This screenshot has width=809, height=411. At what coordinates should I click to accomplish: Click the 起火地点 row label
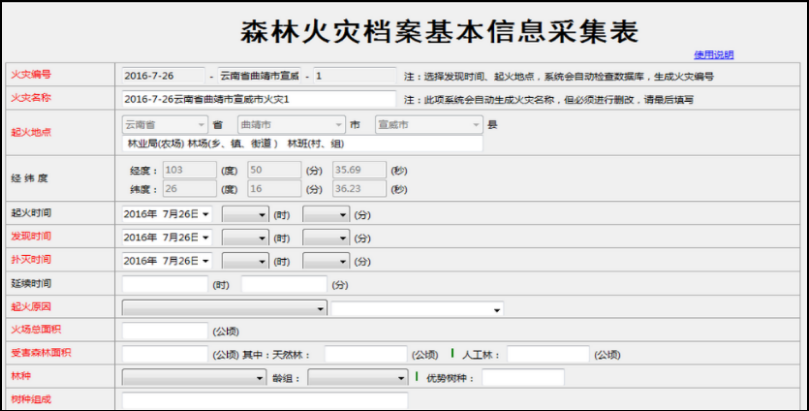[x=31, y=133]
